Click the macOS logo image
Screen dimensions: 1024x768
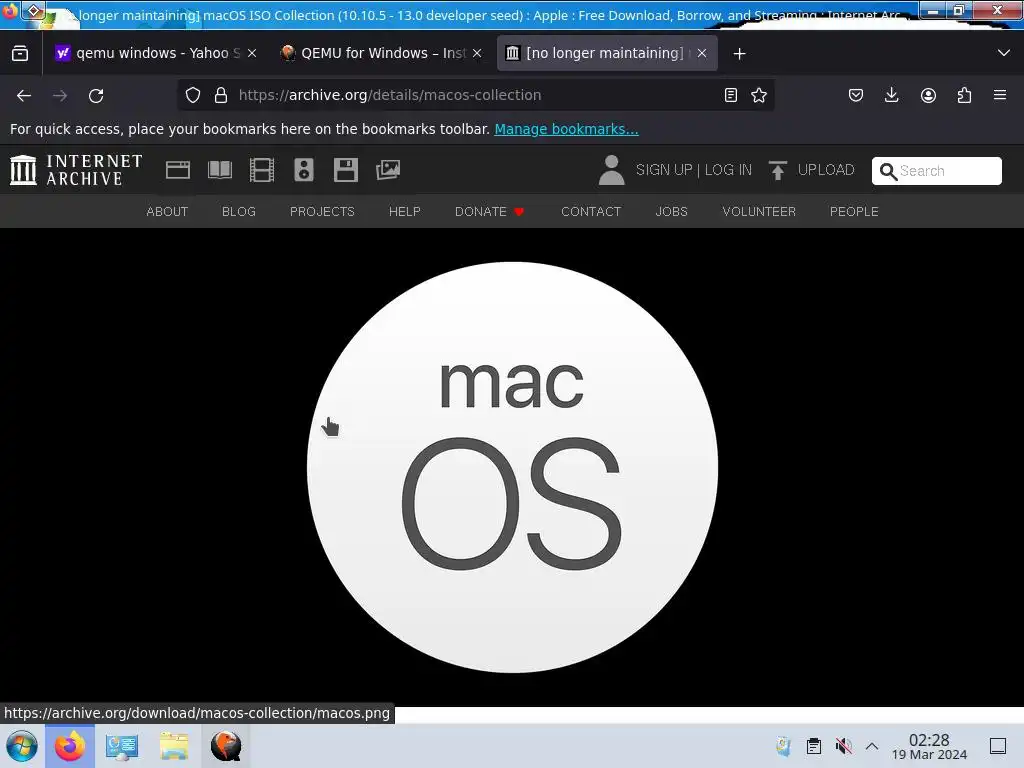click(x=513, y=467)
